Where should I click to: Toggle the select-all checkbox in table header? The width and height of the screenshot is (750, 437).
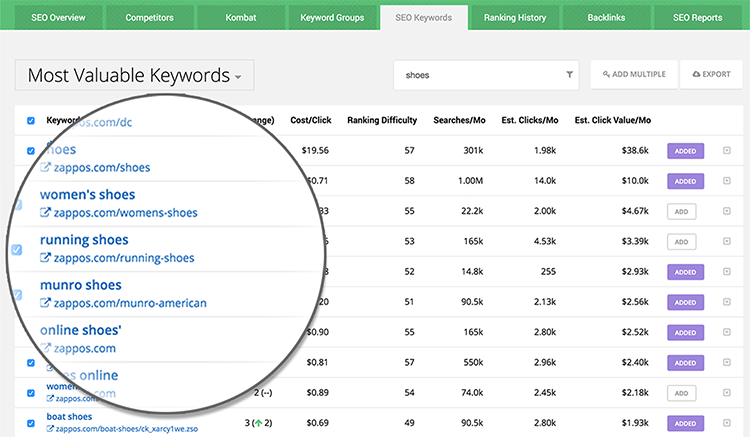31,121
